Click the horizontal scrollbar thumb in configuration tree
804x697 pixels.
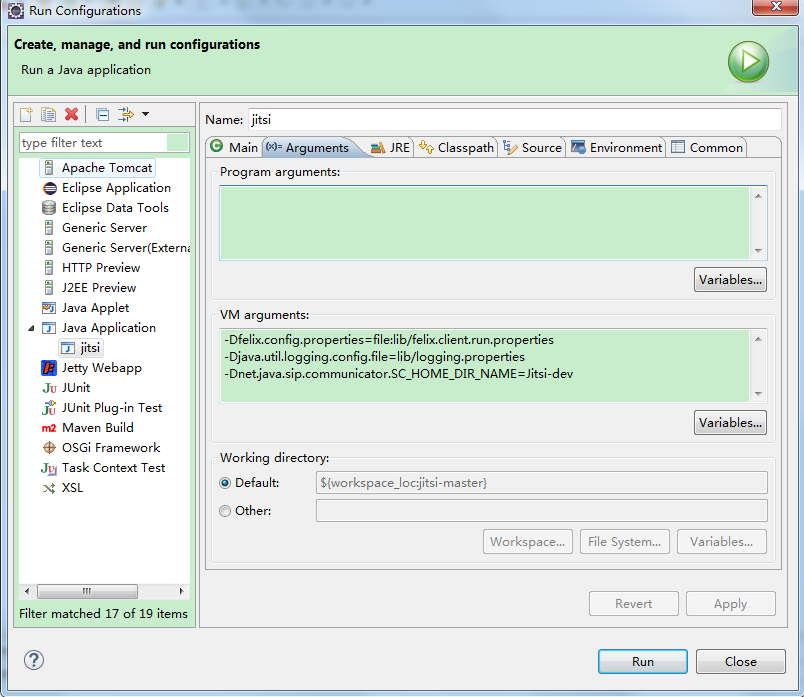(87, 591)
